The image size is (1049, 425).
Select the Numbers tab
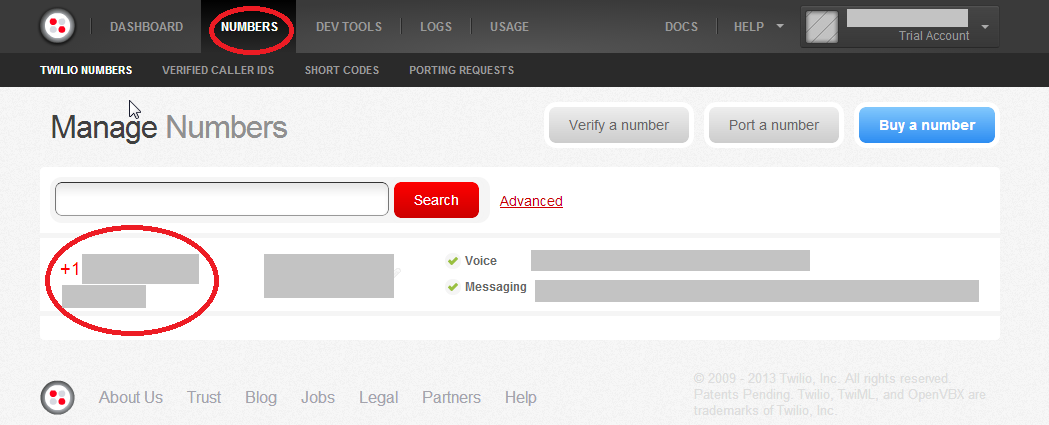click(x=249, y=27)
